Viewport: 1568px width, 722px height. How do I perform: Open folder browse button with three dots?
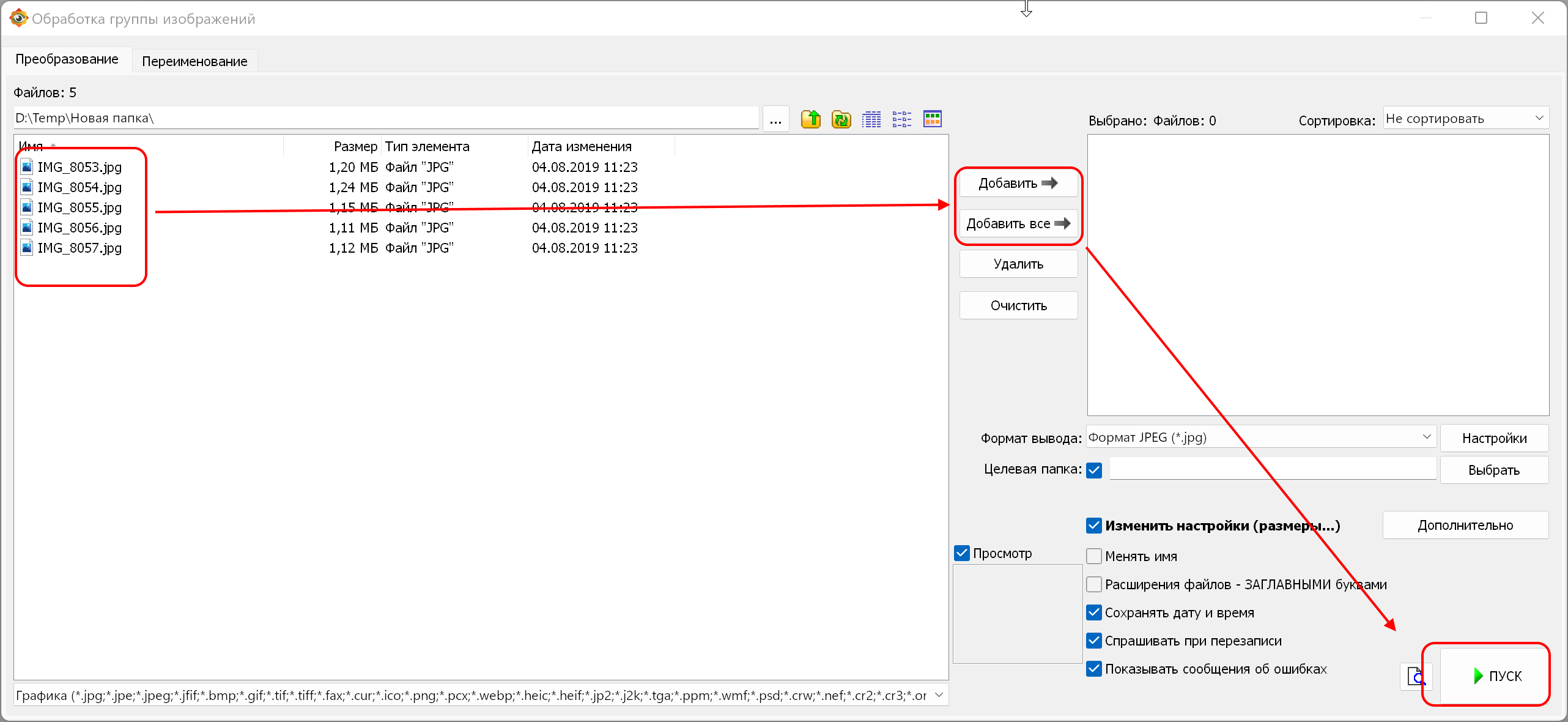pos(775,119)
